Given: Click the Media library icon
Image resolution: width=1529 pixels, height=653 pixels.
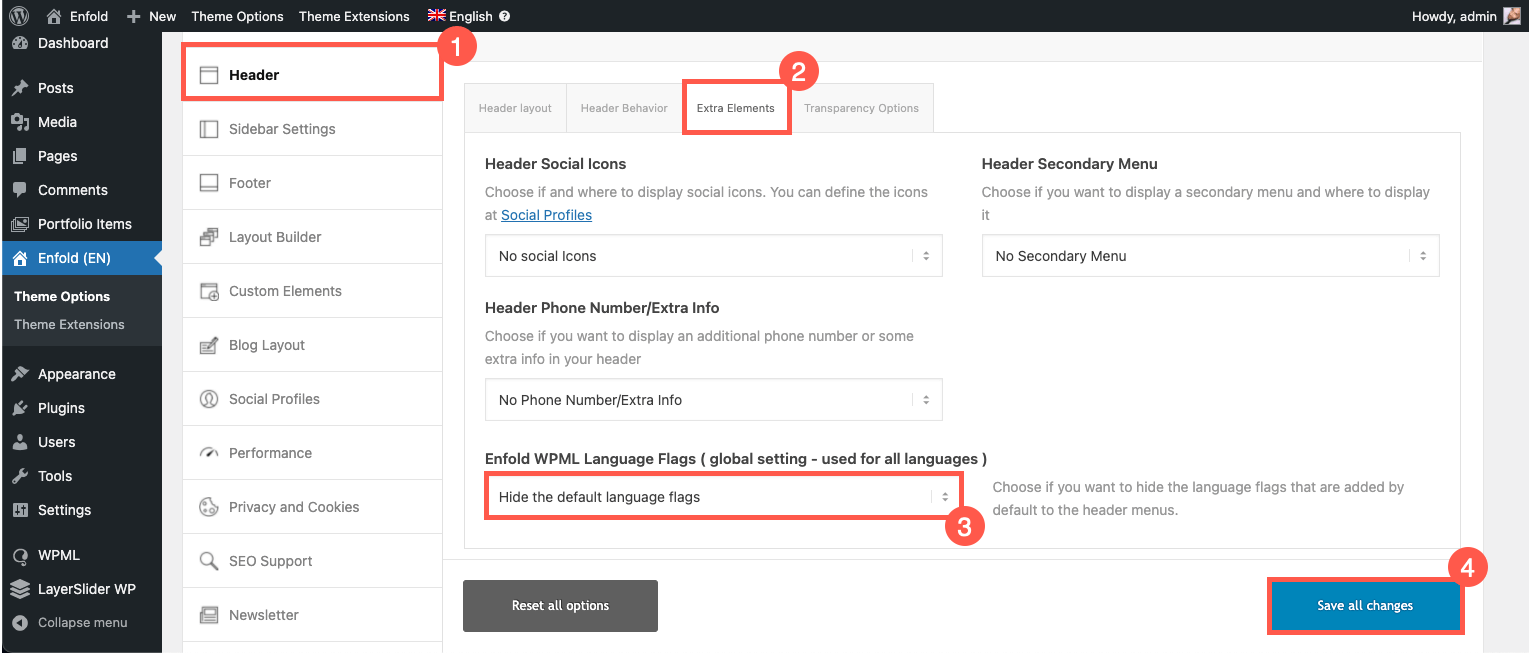Looking at the screenshot, I should coord(20,122).
